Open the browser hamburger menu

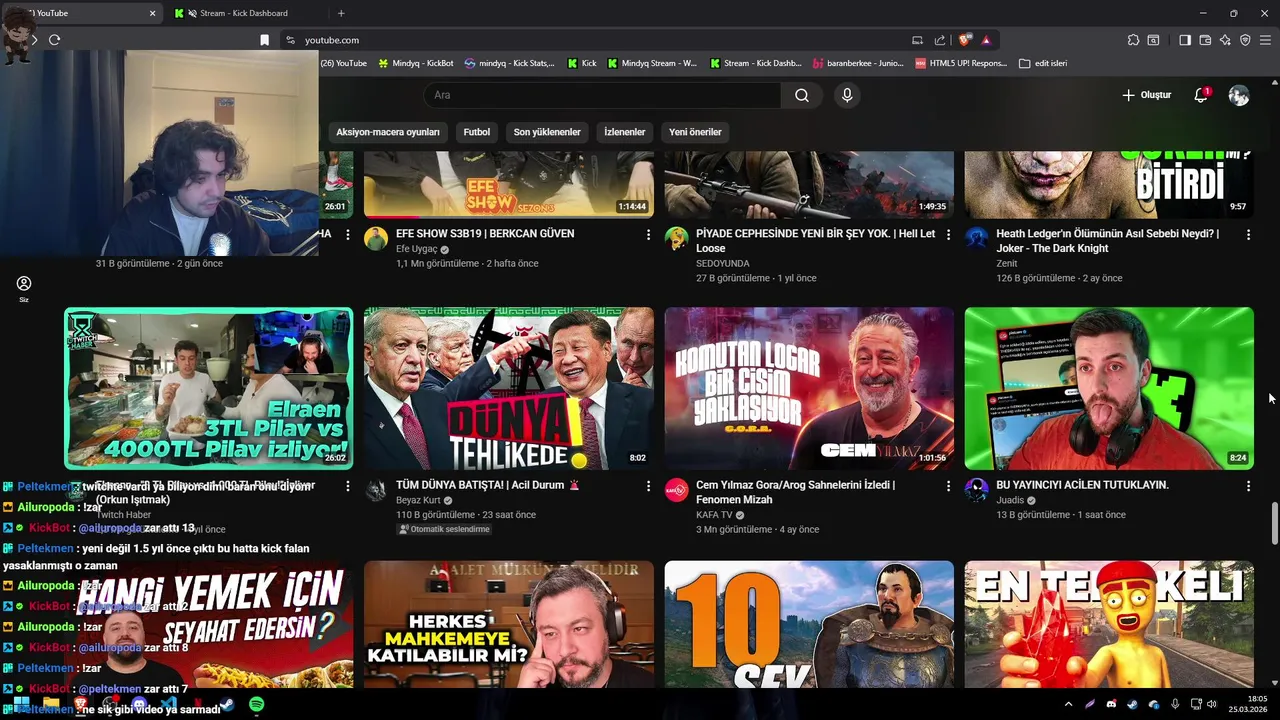pyautogui.click(x=1266, y=40)
